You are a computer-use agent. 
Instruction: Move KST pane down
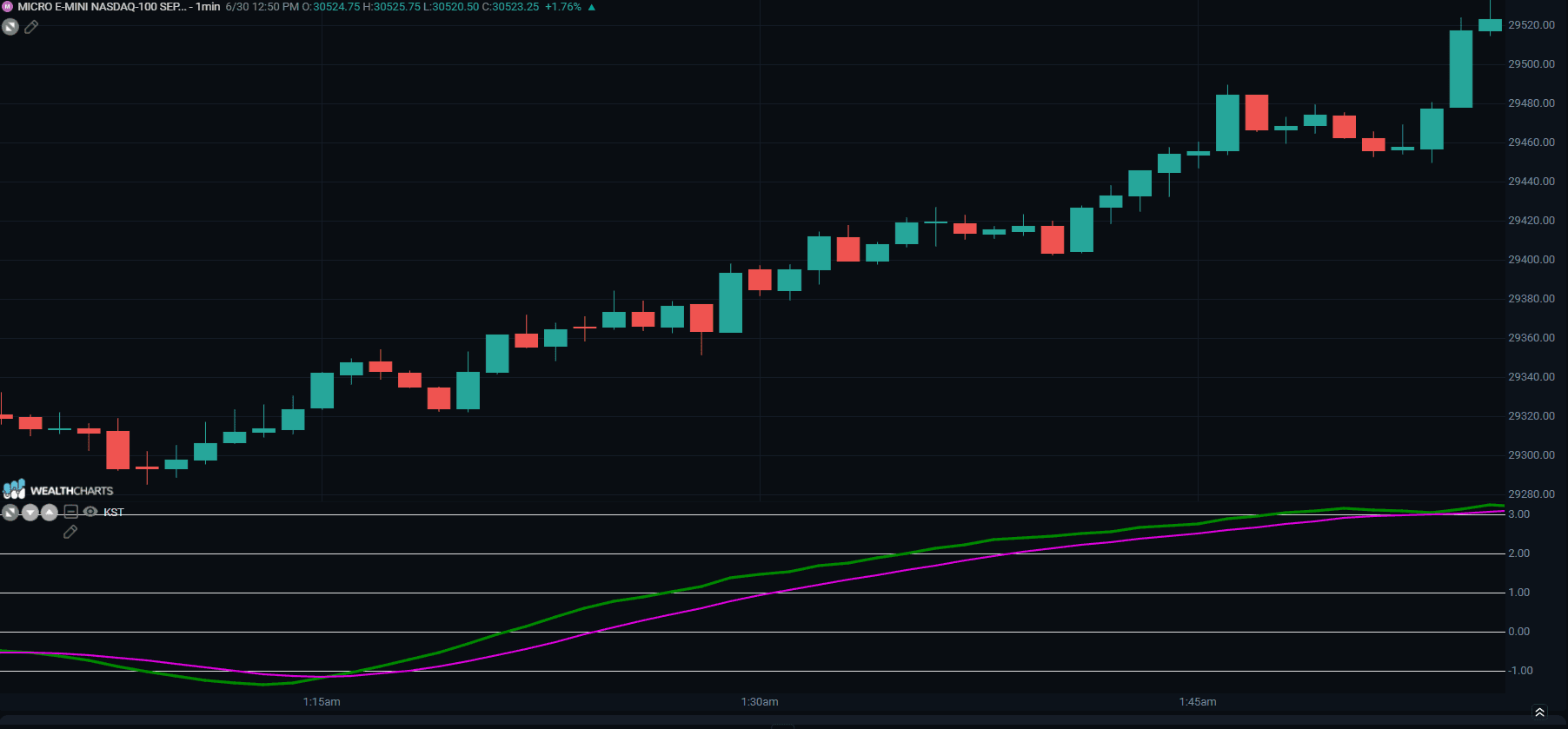(x=30, y=513)
